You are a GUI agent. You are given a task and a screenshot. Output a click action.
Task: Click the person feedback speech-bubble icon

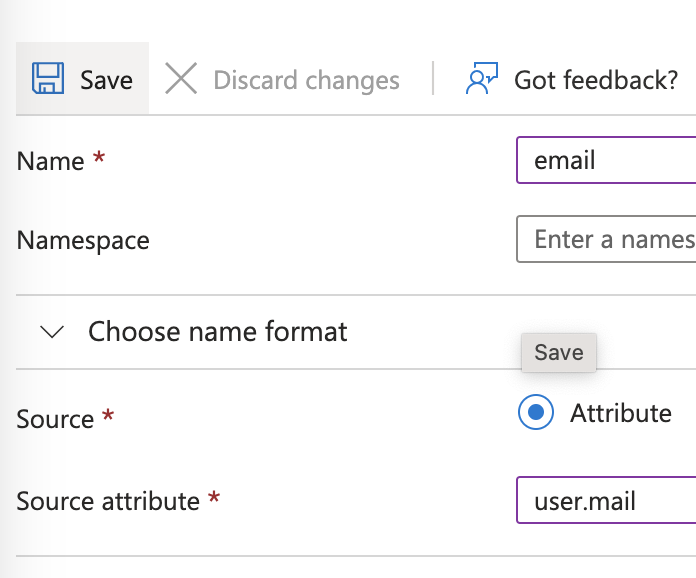pos(482,78)
